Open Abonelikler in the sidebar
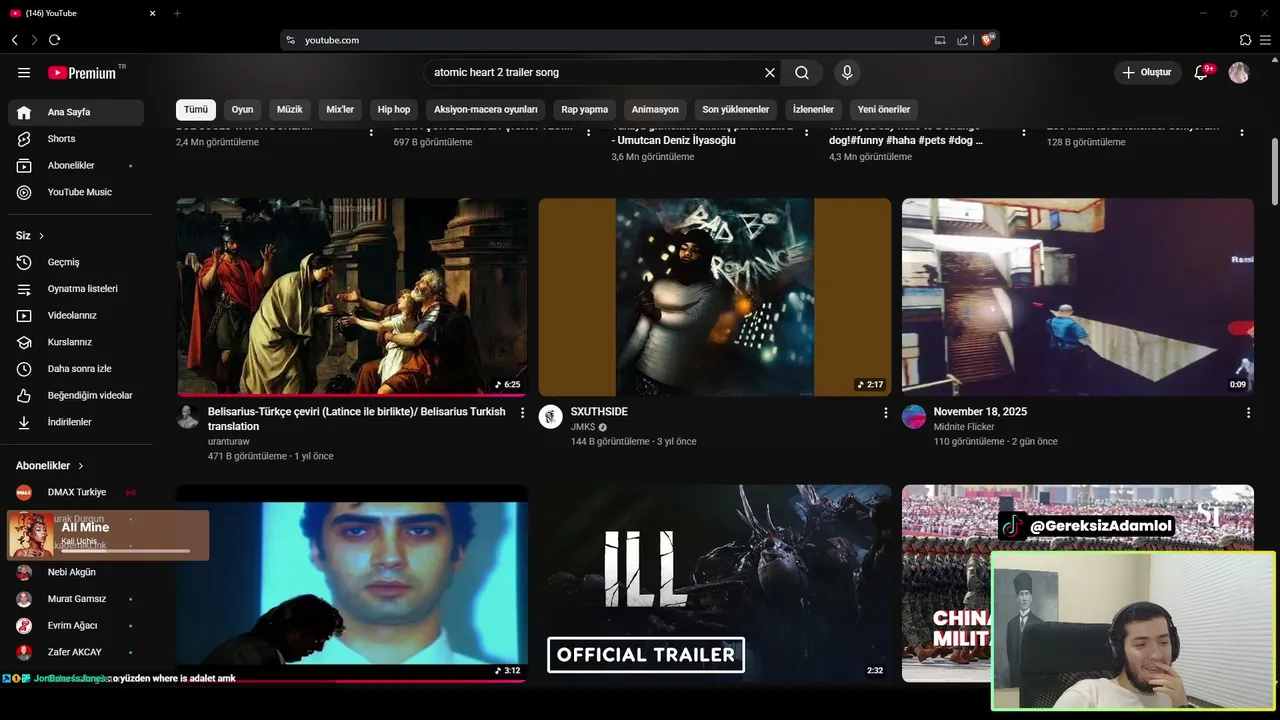1280x720 pixels. (76, 165)
